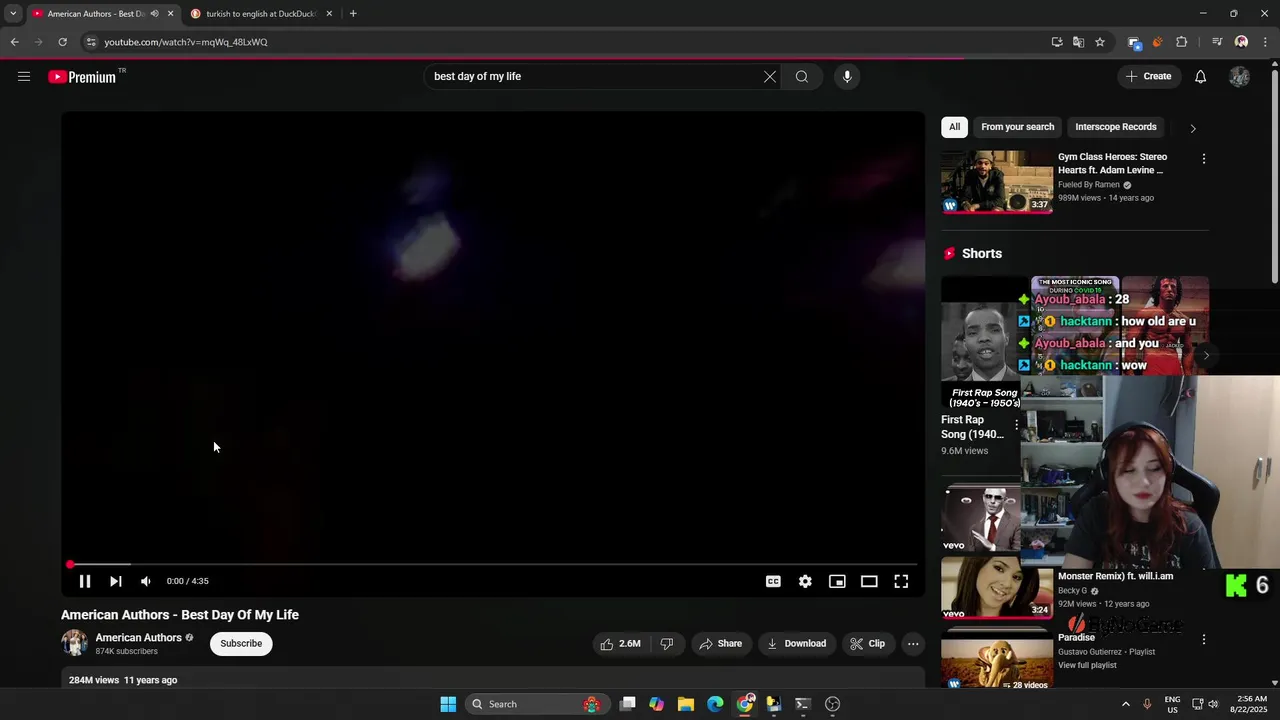The width and height of the screenshot is (1280, 720).
Task: Click the YouTube Create button
Action: [1148, 76]
